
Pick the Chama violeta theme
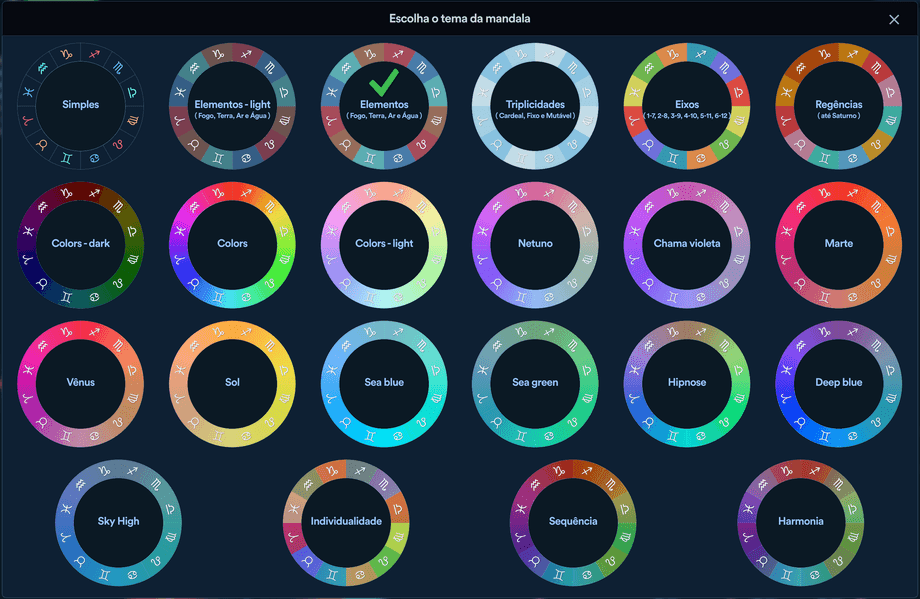[x=686, y=245]
